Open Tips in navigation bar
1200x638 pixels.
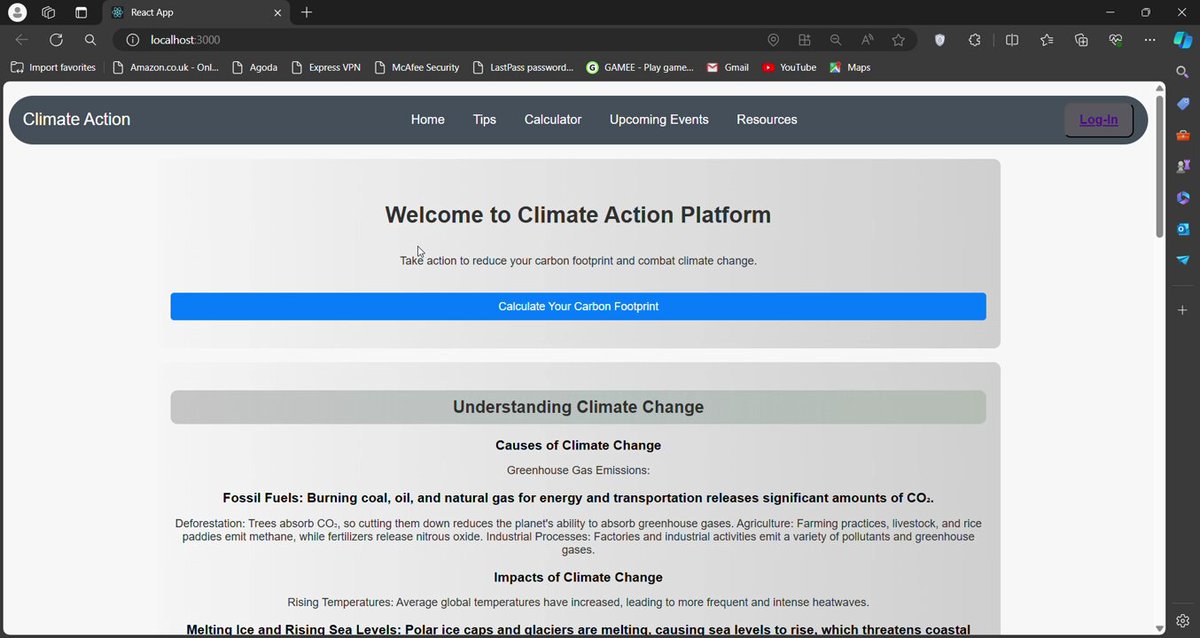tap(485, 119)
